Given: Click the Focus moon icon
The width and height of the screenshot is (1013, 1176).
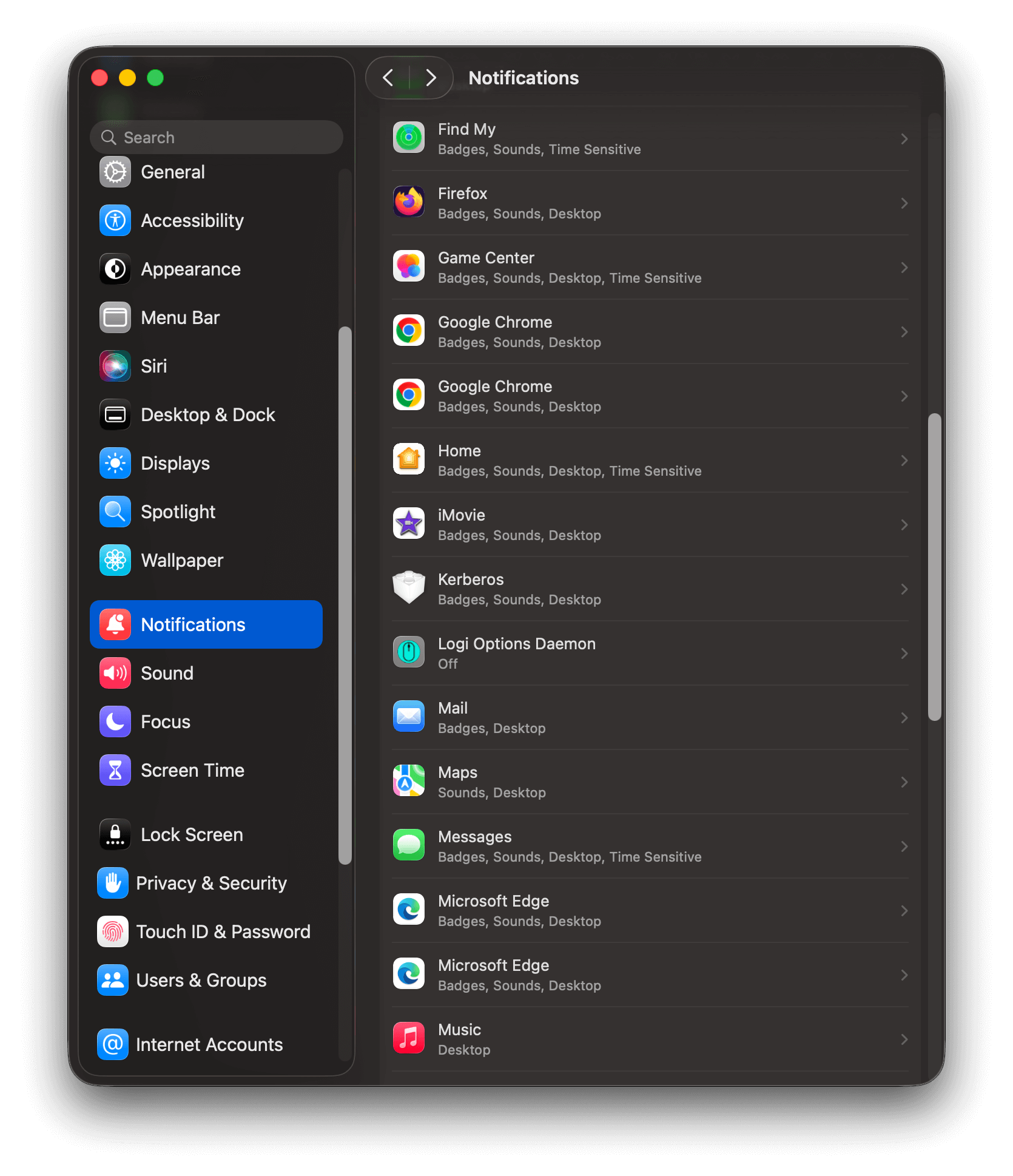Looking at the screenshot, I should pyautogui.click(x=115, y=722).
